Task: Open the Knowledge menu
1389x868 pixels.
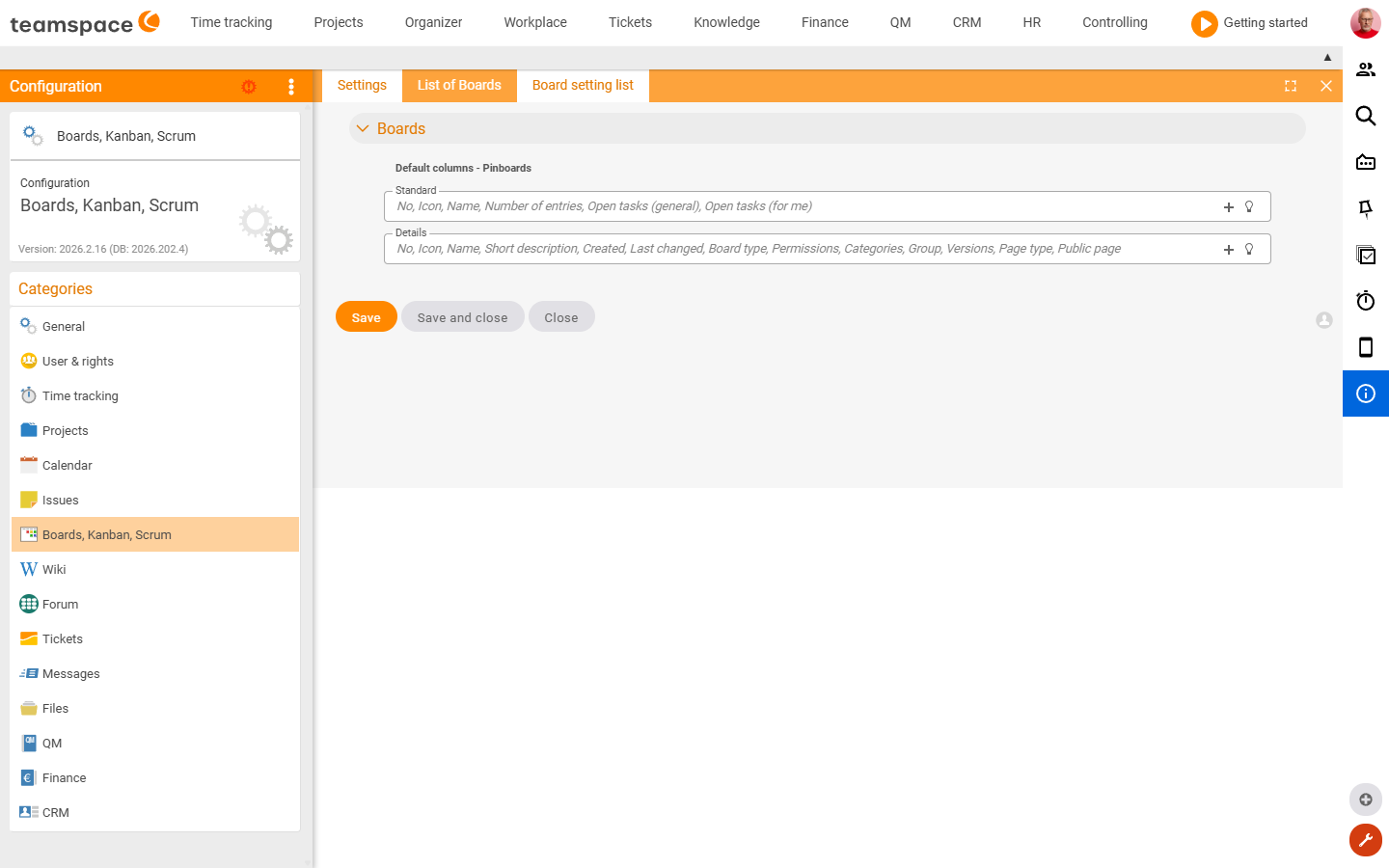Action: (x=726, y=22)
